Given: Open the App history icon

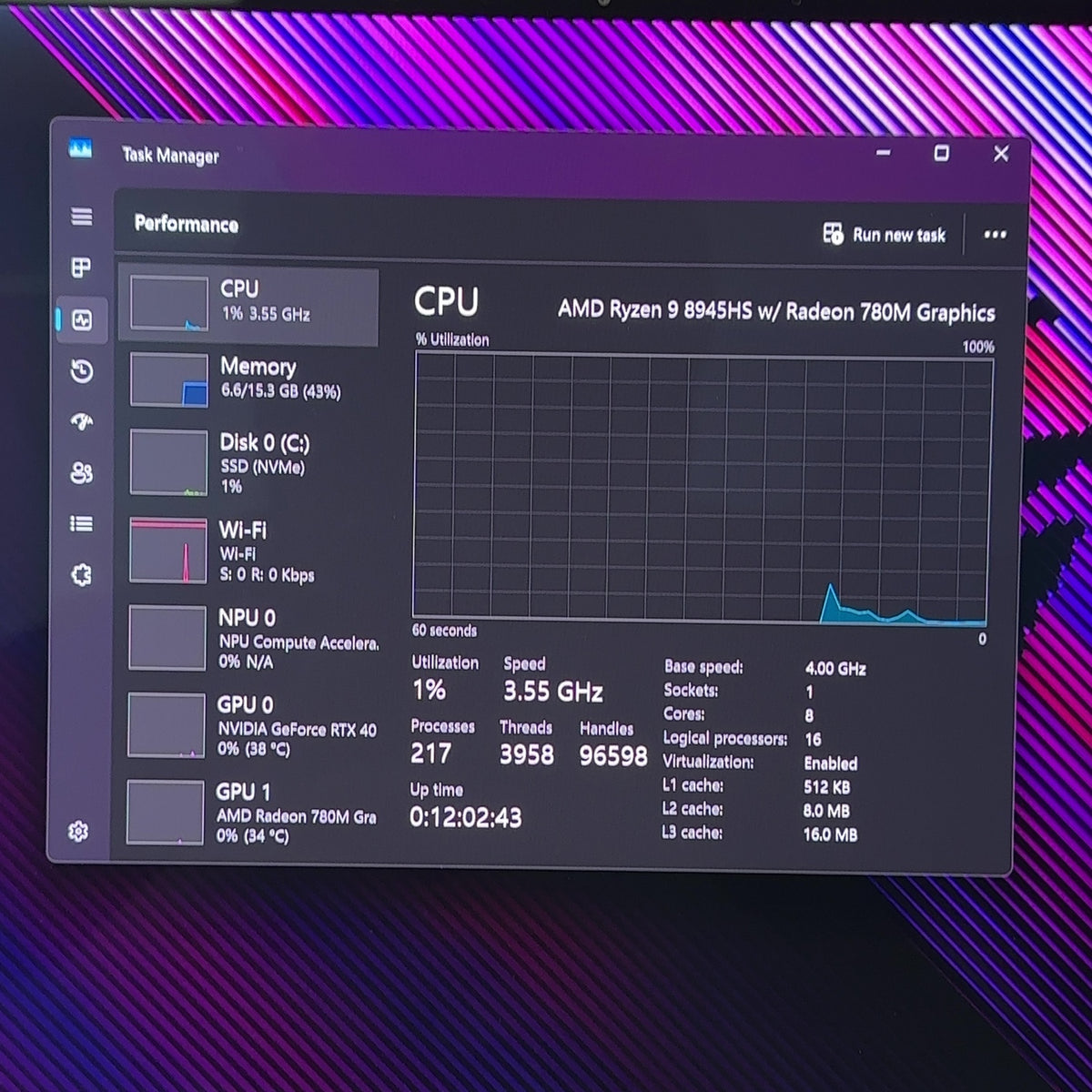Looking at the screenshot, I should click(x=82, y=371).
